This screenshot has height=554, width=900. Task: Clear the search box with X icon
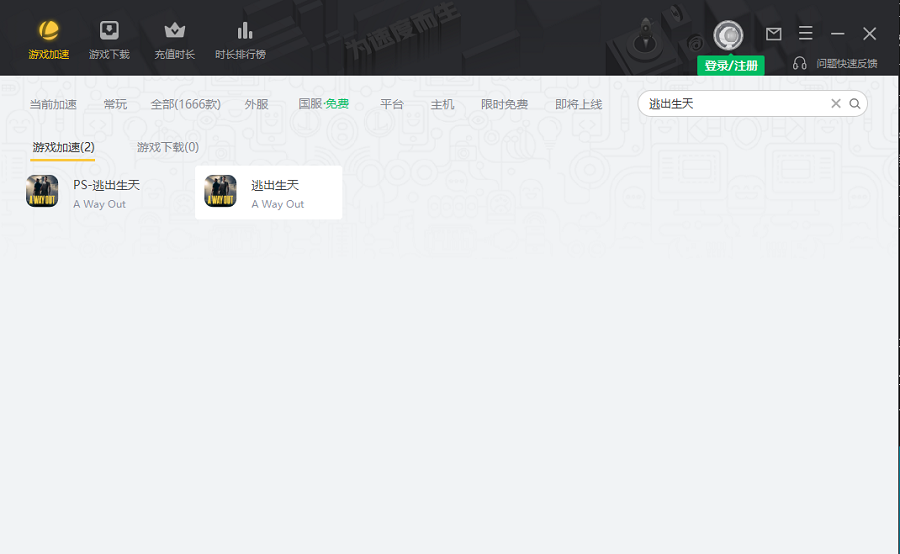(x=836, y=103)
